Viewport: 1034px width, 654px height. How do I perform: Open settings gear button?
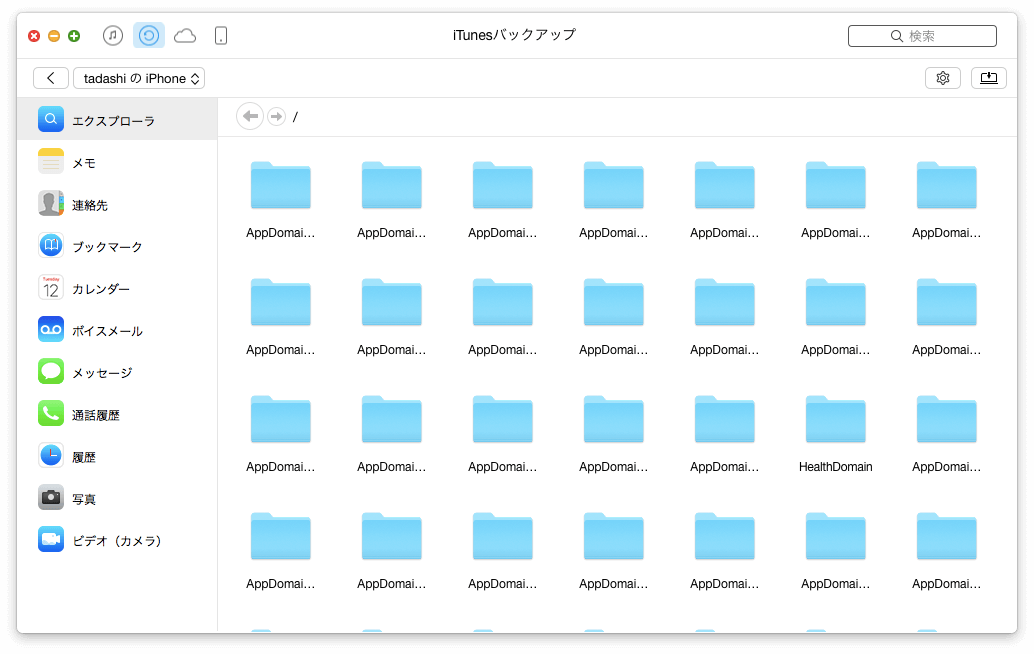pos(943,78)
